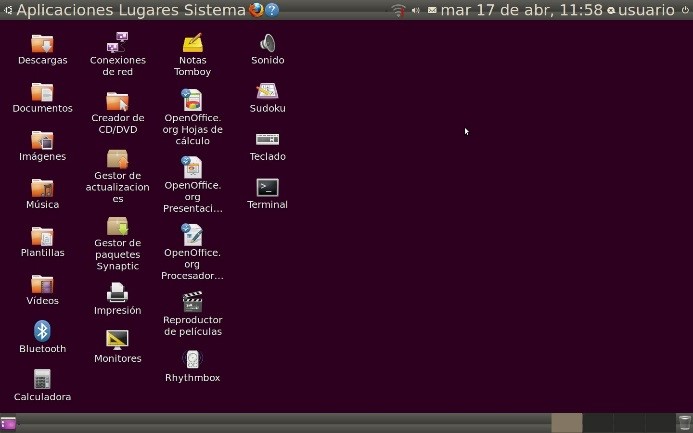Image resolution: width=693 pixels, height=433 pixels.
Task: Open the calendar from date and time
Action: 521,10
